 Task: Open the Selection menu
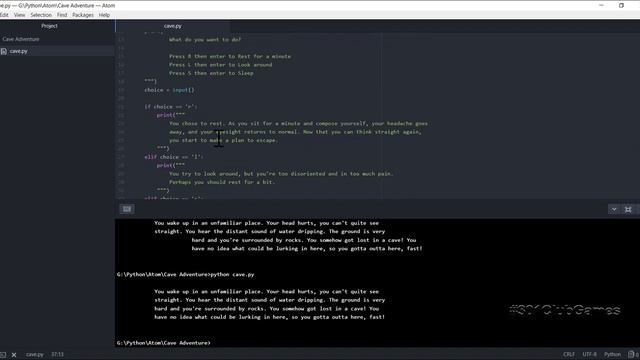(41, 15)
